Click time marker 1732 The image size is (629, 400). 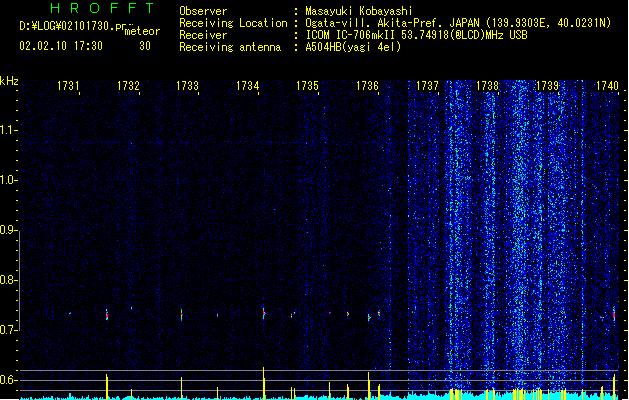click(x=128, y=86)
